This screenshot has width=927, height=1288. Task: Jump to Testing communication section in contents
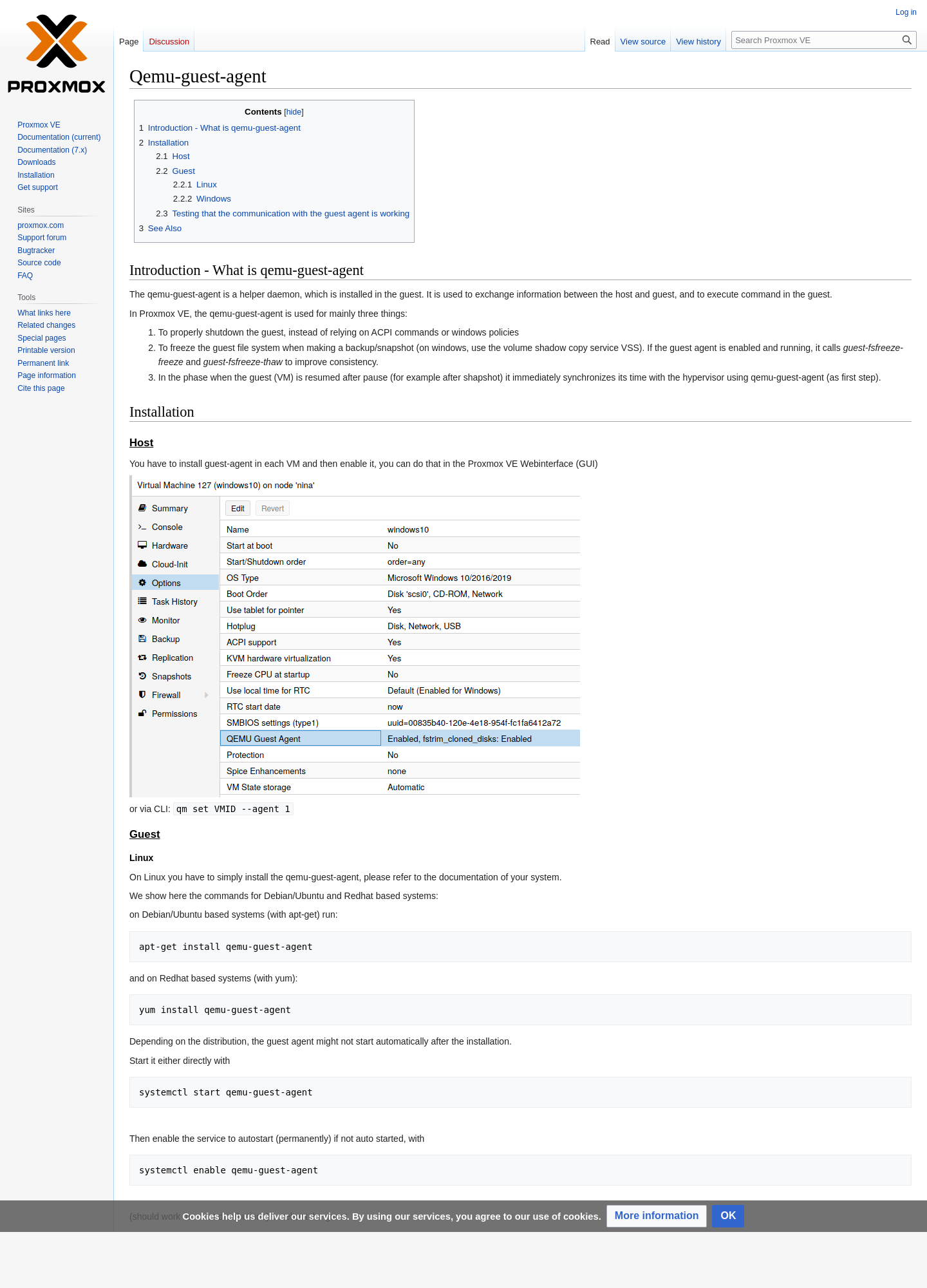pyautogui.click(x=283, y=214)
